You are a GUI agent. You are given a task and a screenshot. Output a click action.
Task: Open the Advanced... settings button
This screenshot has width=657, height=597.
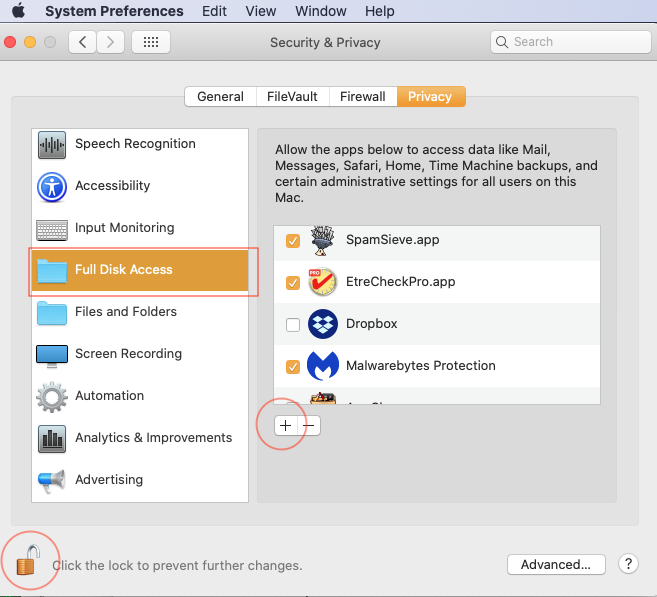[556, 565]
